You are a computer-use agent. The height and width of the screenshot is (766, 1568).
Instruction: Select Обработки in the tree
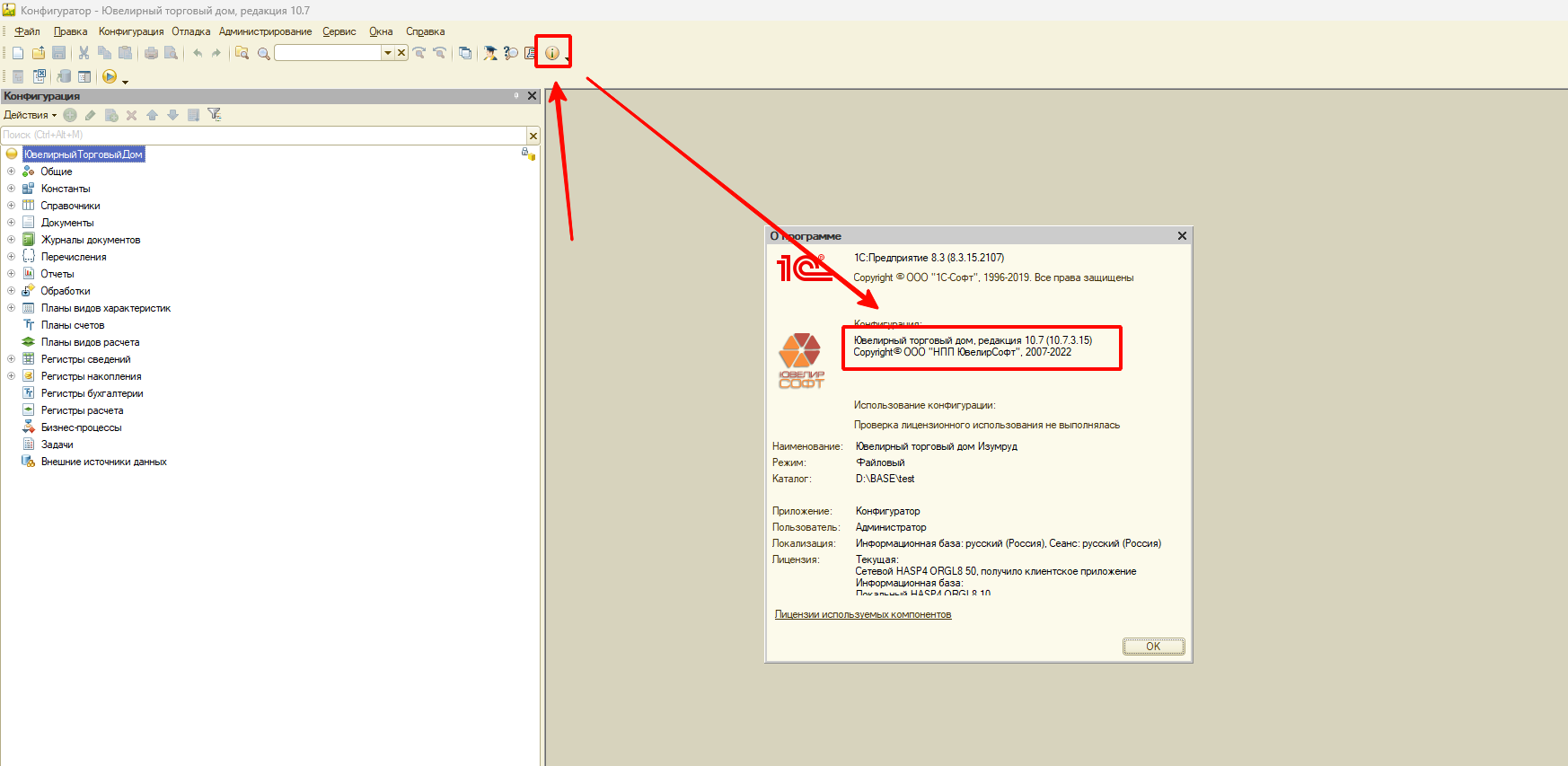65,291
